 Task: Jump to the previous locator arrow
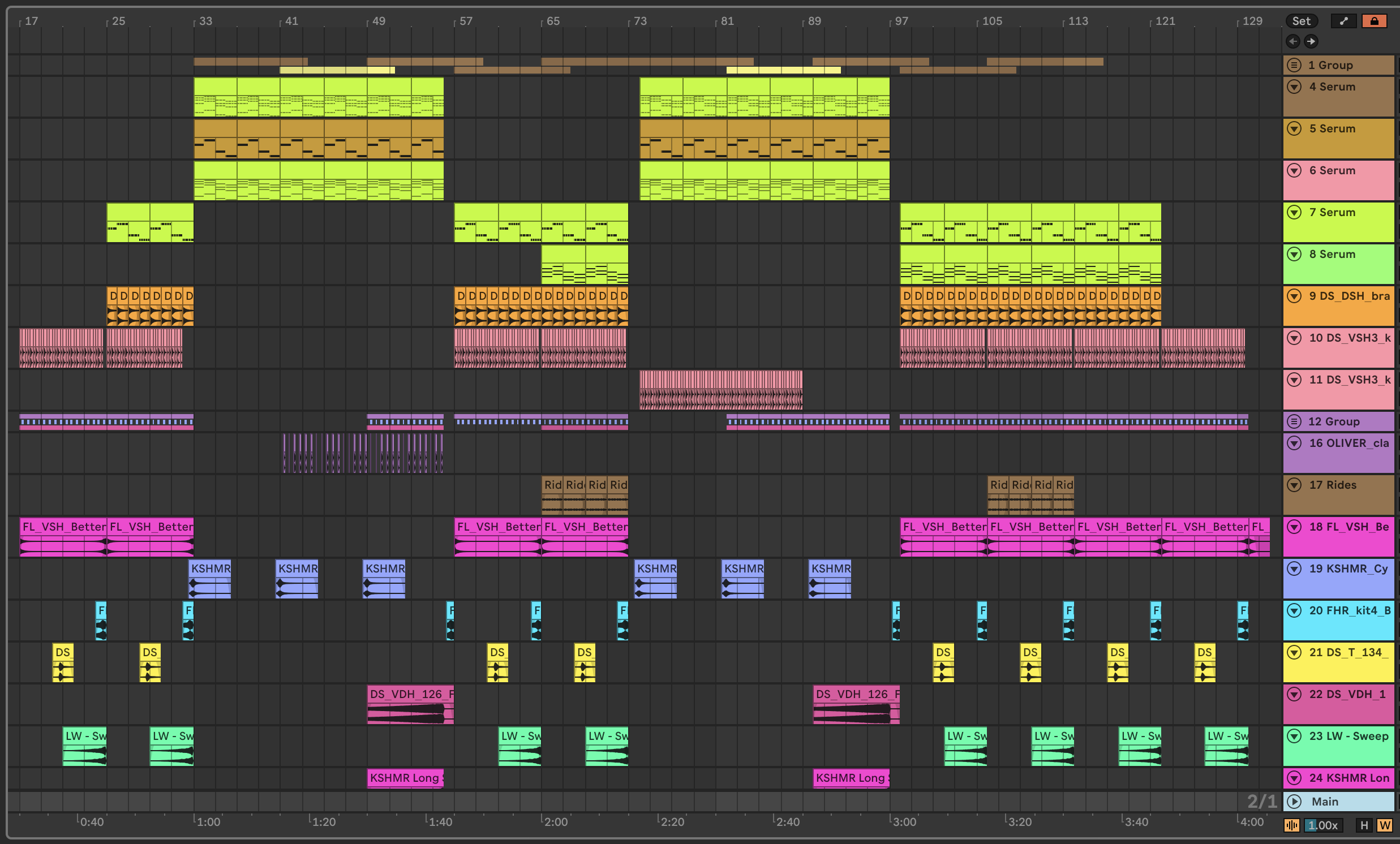[1292, 41]
